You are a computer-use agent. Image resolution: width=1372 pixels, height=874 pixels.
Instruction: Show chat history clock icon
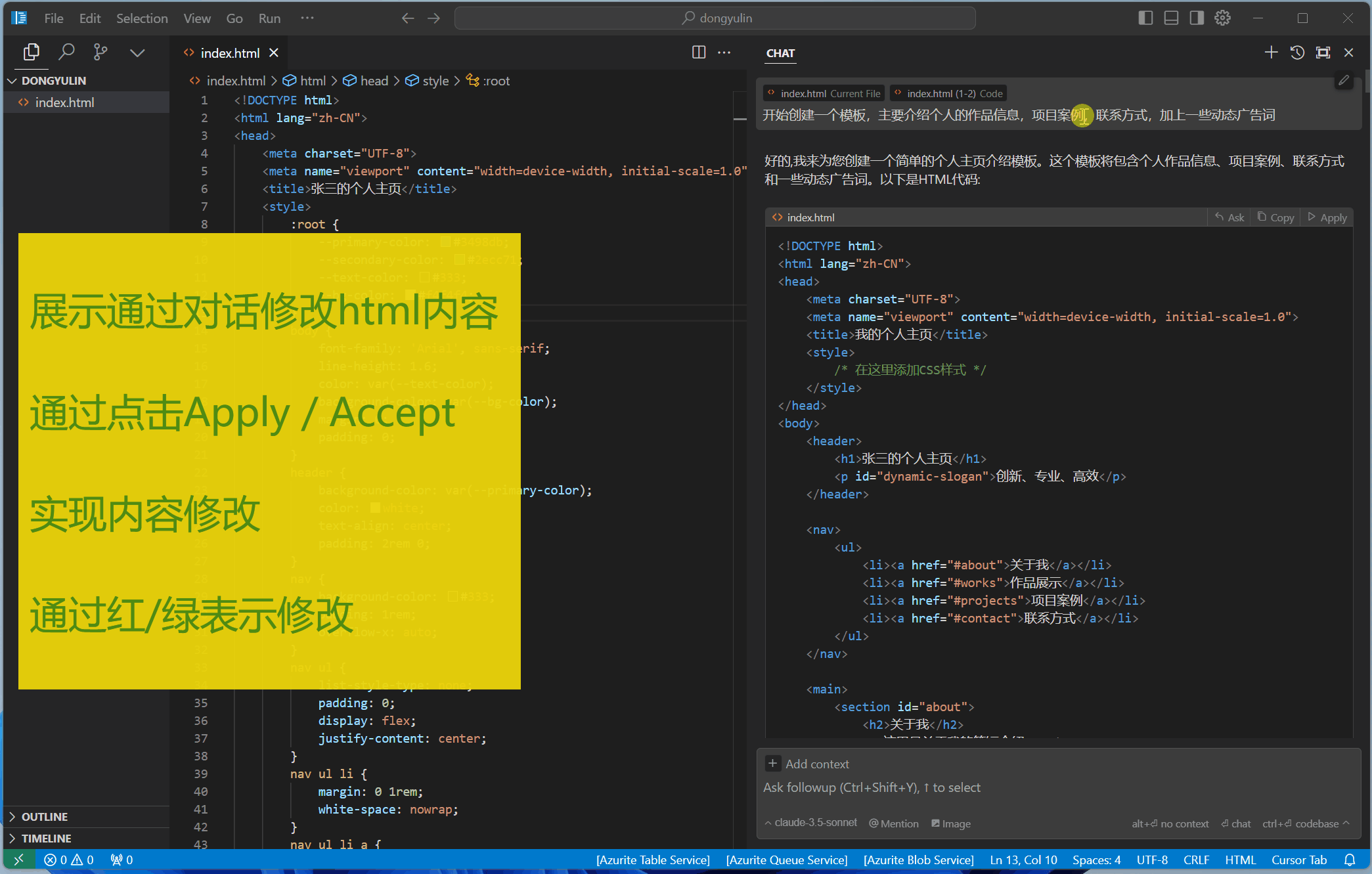[1297, 53]
